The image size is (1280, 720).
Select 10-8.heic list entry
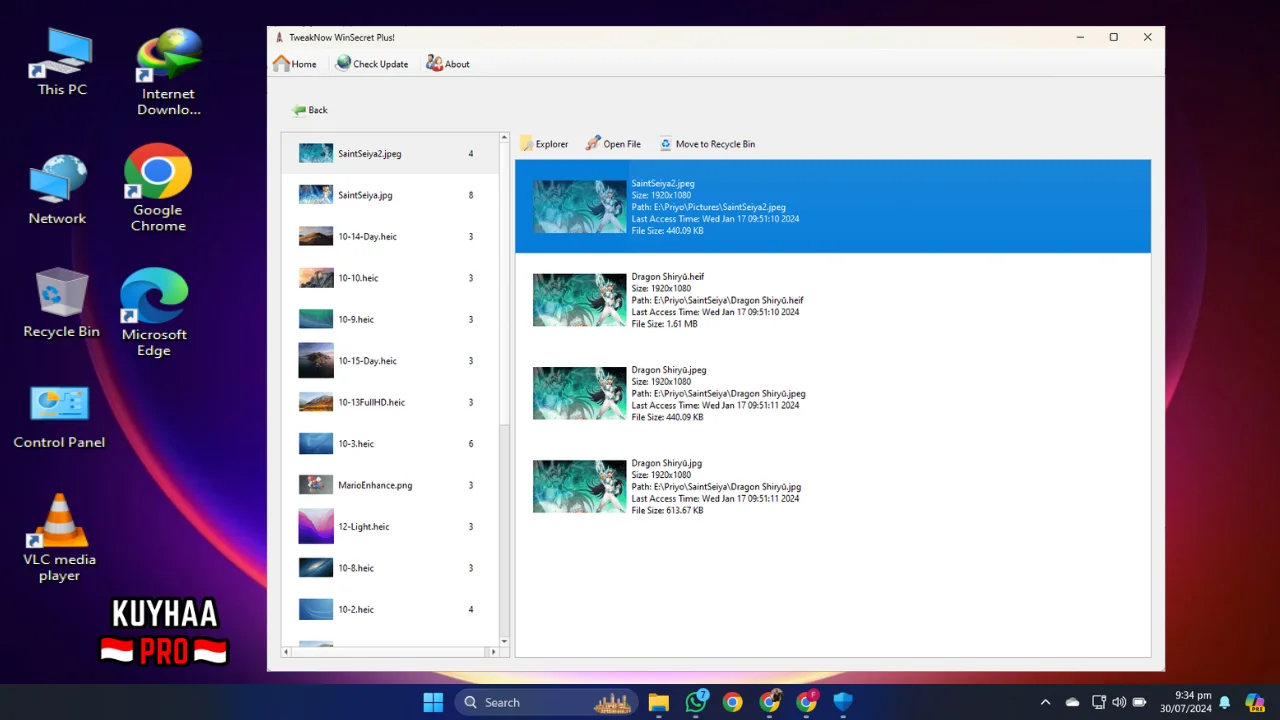[390, 568]
